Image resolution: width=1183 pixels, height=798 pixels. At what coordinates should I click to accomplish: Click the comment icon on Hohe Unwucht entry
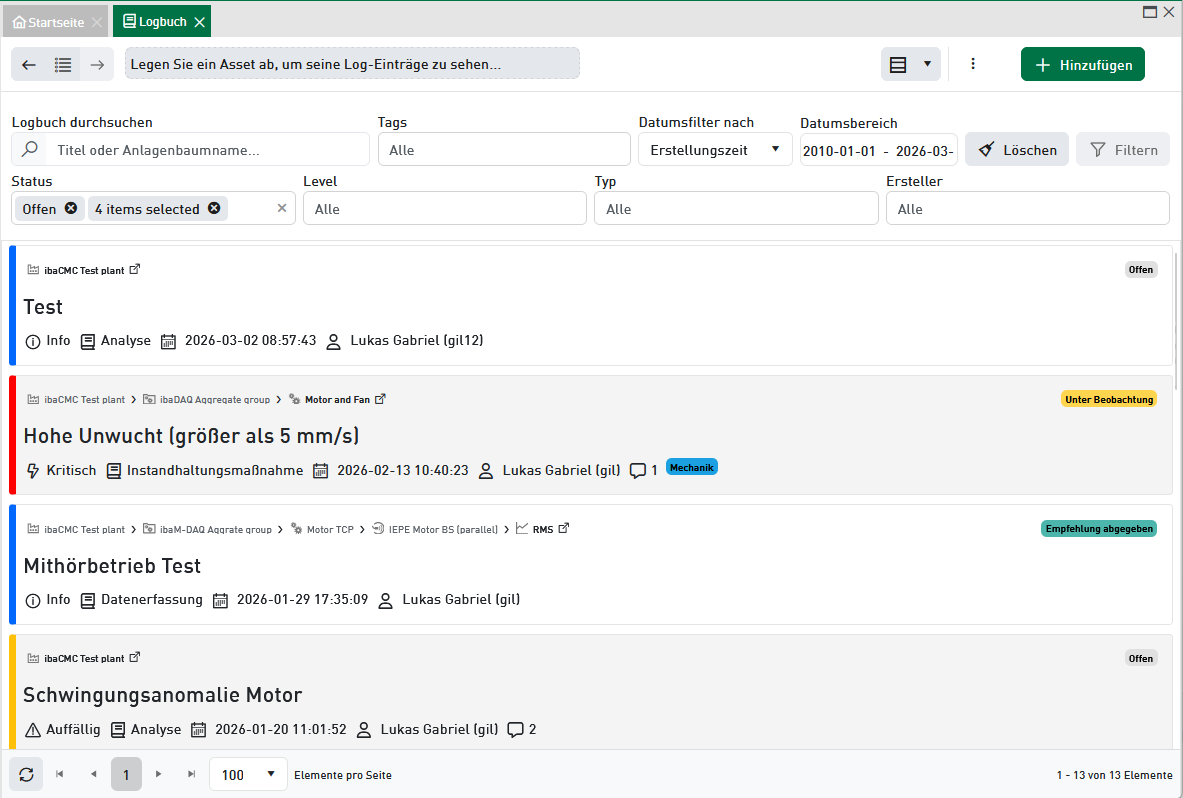[x=638, y=471]
